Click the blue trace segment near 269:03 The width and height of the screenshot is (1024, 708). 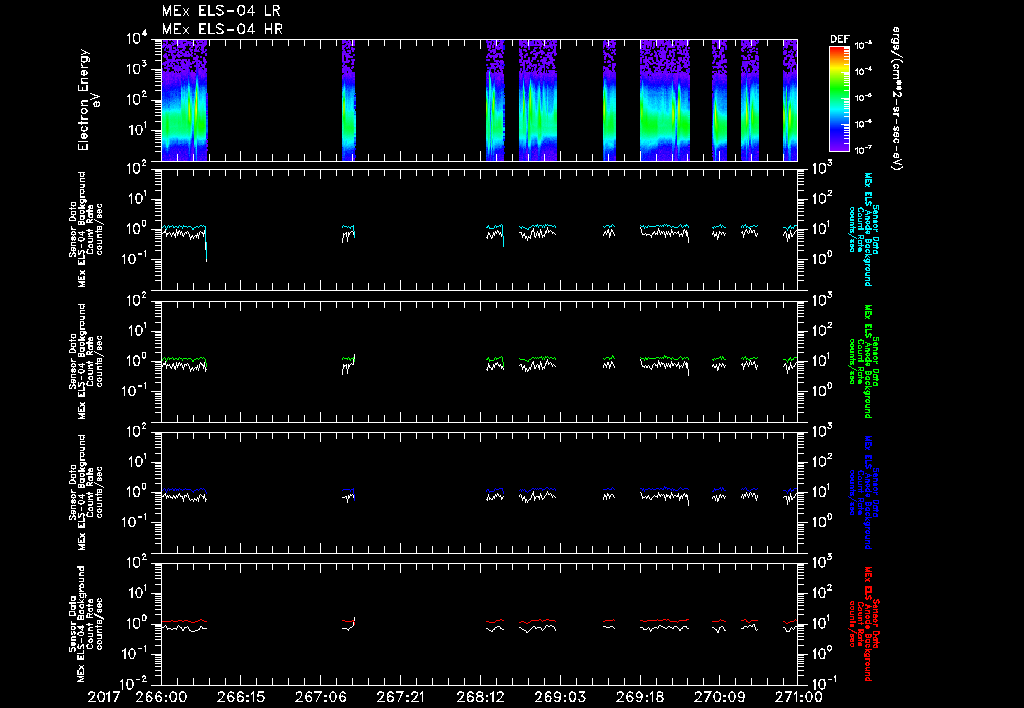click(x=538, y=489)
